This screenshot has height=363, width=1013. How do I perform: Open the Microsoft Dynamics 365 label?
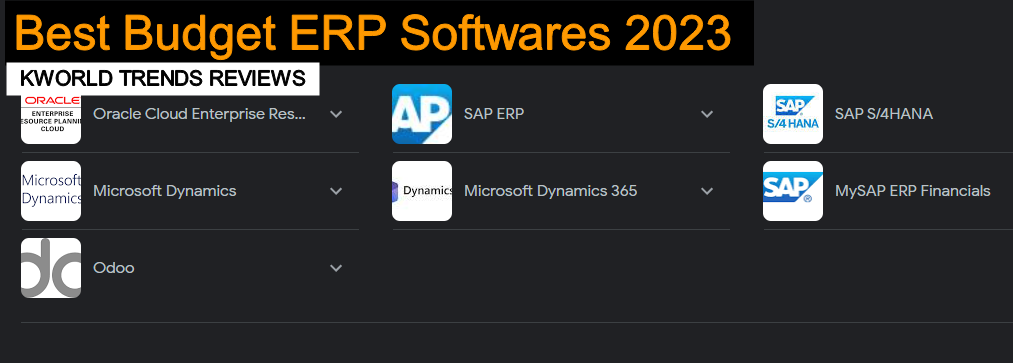pos(550,191)
